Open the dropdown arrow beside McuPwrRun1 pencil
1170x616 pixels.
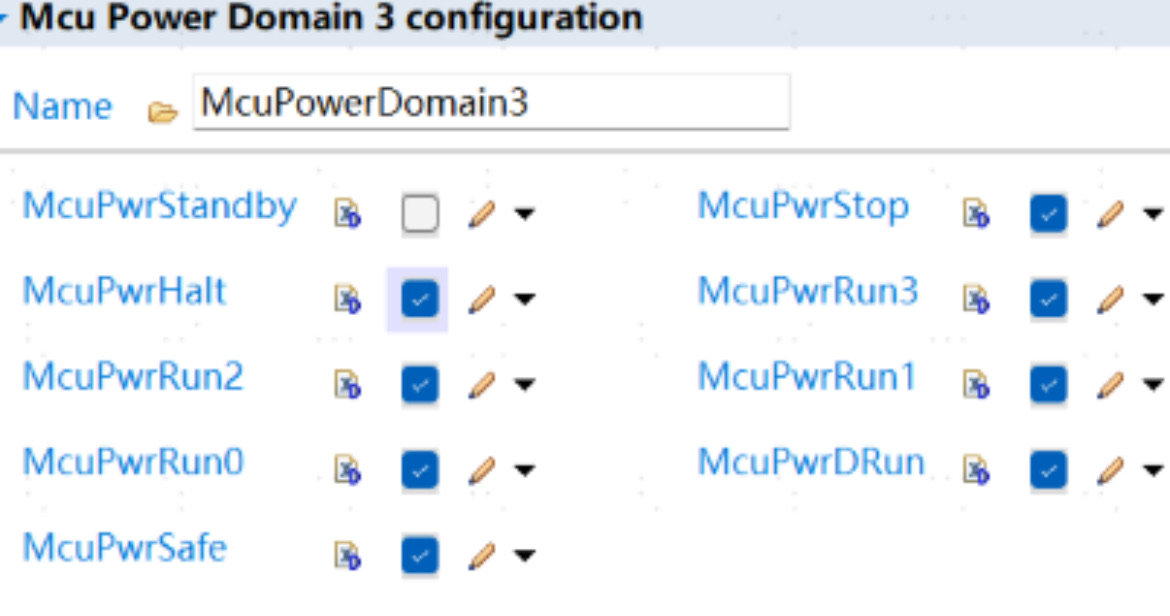coord(1154,386)
